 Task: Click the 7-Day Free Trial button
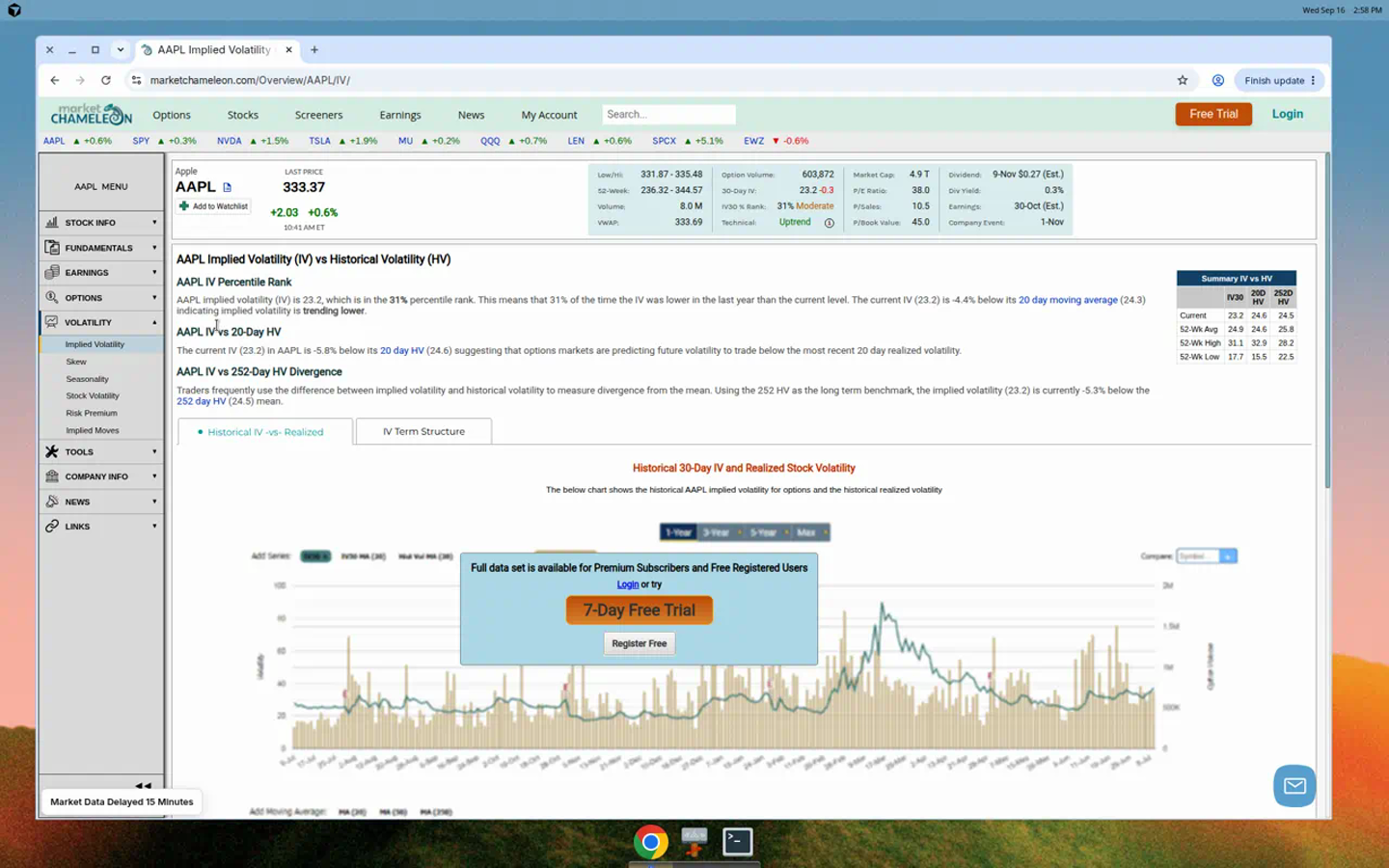point(639,610)
